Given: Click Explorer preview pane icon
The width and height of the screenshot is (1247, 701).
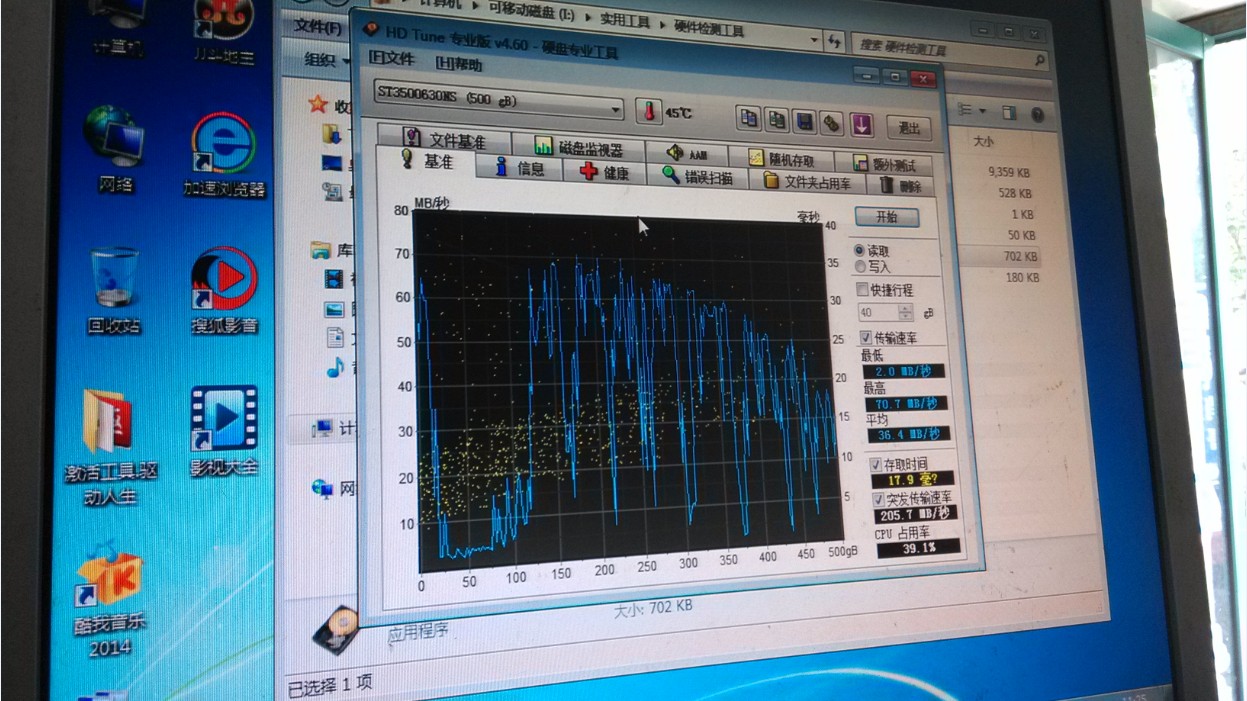Looking at the screenshot, I should (x=1010, y=113).
